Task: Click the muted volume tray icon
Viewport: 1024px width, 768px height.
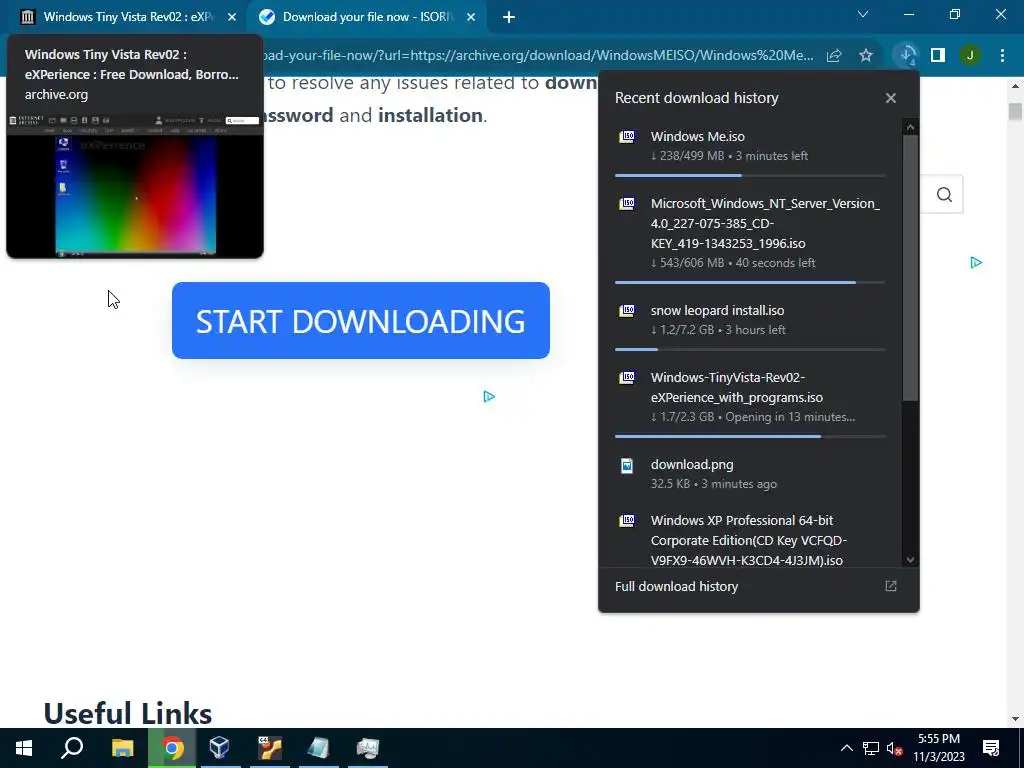Action: (x=895, y=748)
